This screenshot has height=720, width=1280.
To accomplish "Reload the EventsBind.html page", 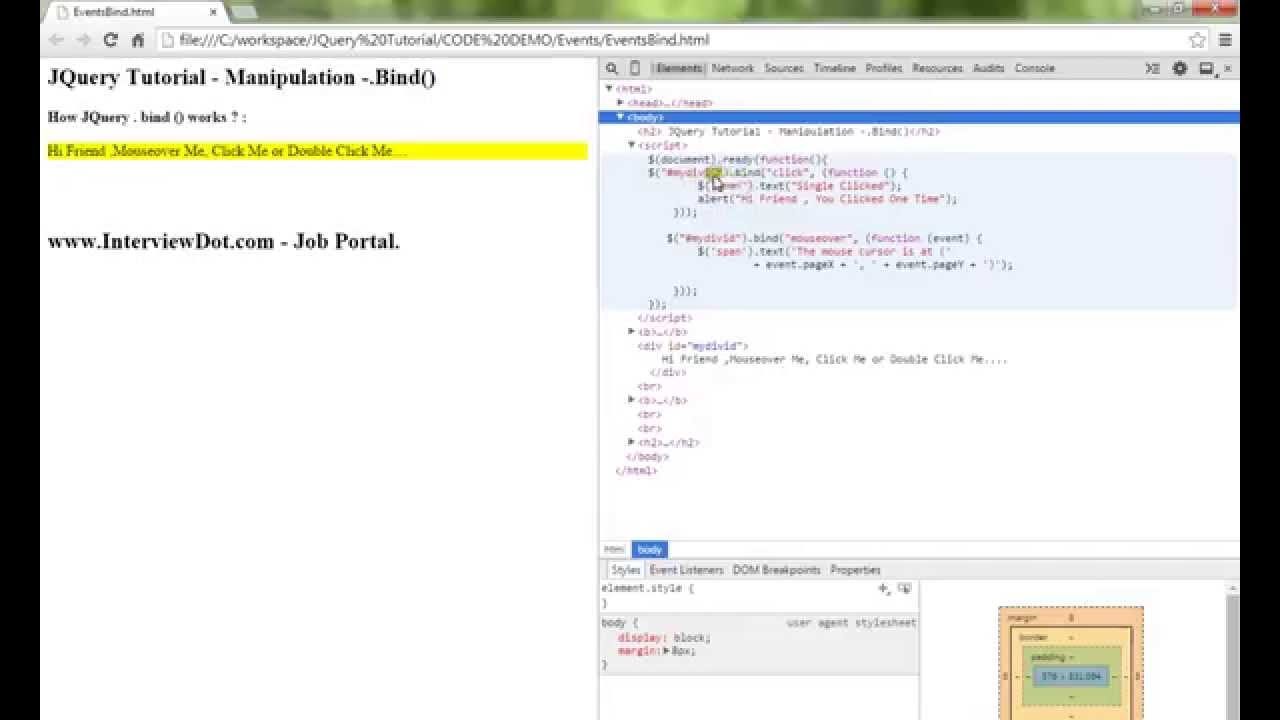I will (x=111, y=40).
